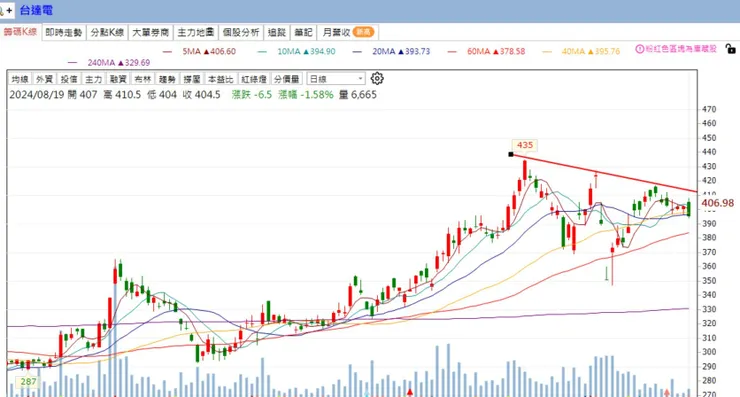
Task: Click the 5MA legend line swatch
Action: [167, 51]
